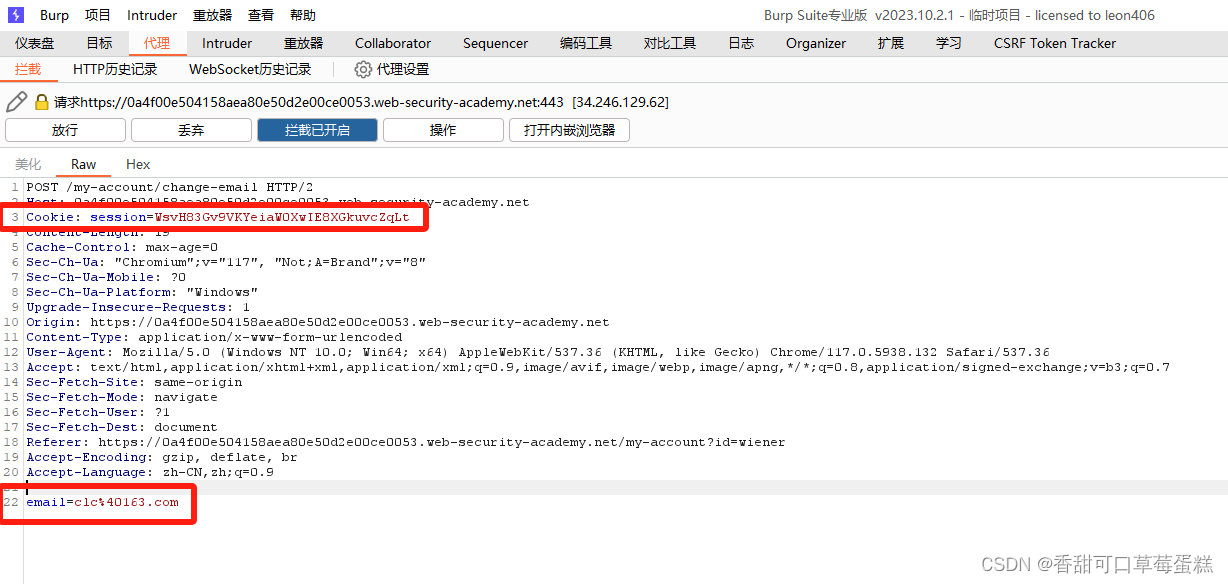Switch to the 仪表盘 tab

pos(35,43)
